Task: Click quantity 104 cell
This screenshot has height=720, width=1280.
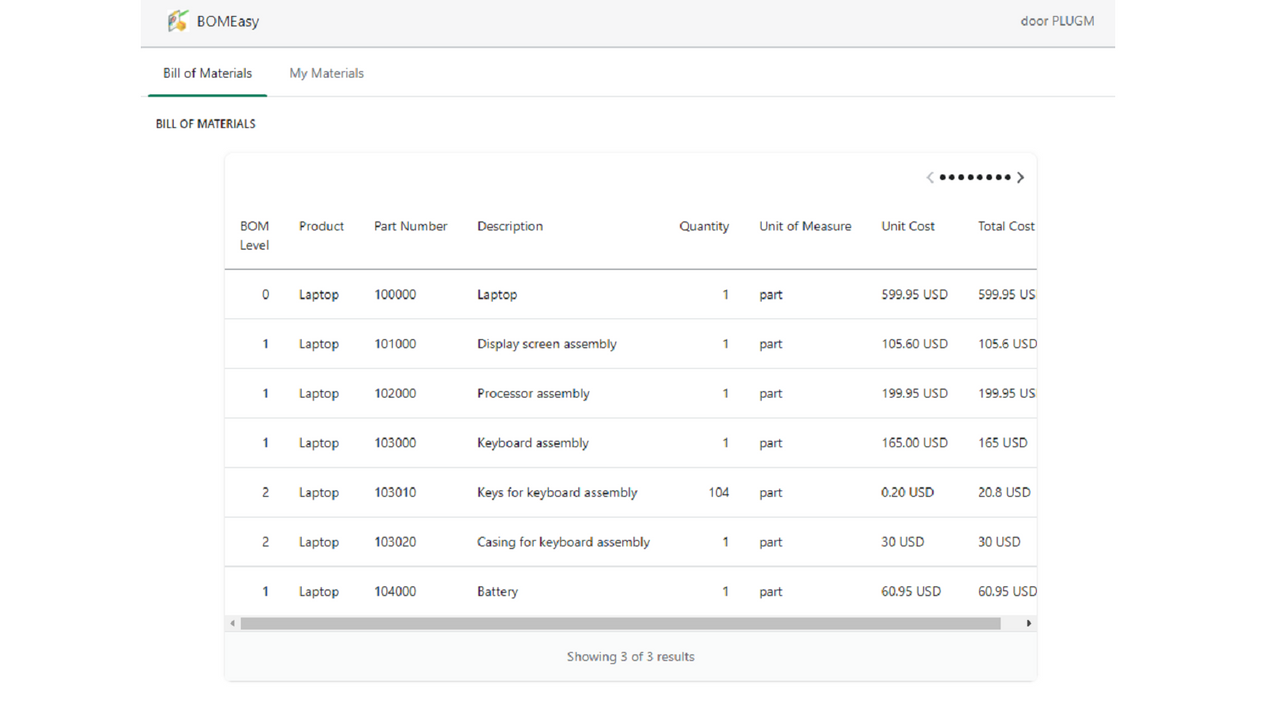Action: click(718, 493)
